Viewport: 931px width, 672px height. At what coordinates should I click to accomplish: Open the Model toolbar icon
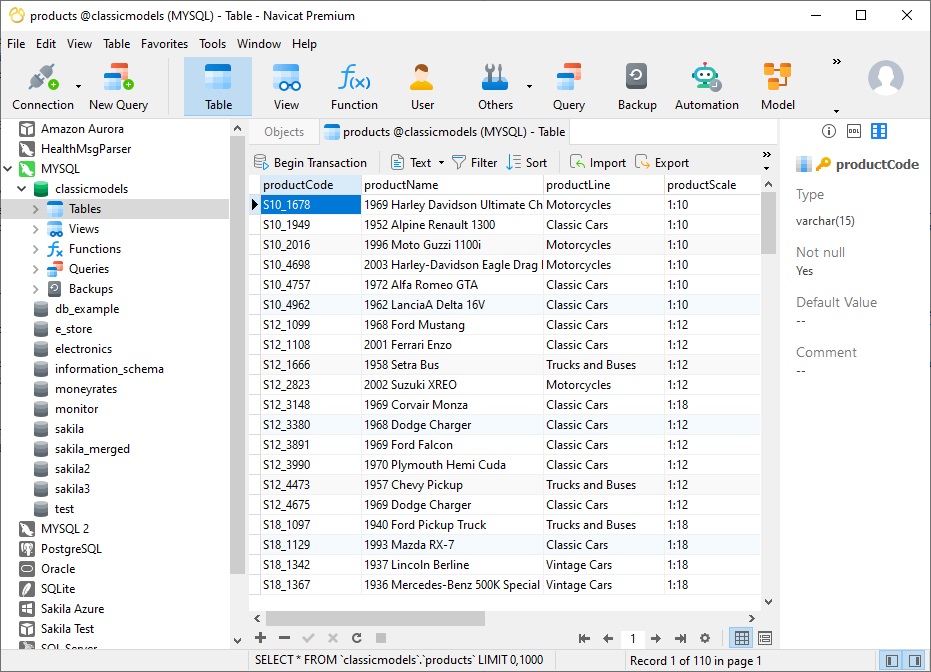(x=778, y=87)
